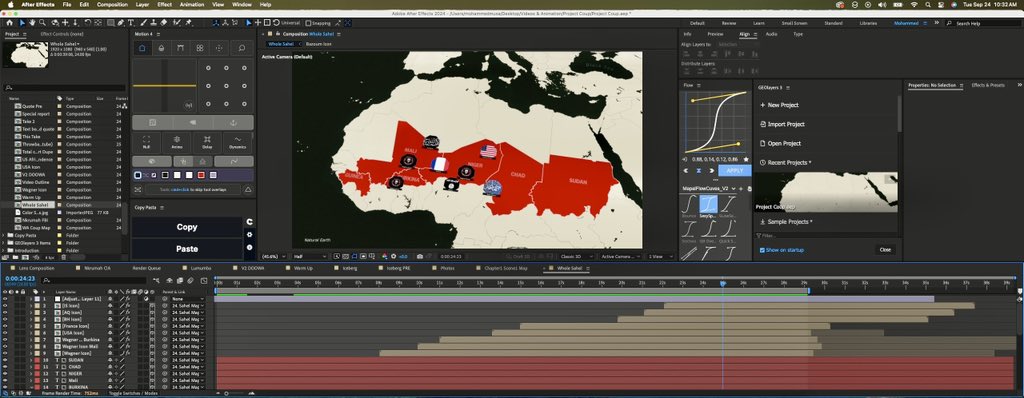Click the Dynamics tool in Motion 4

(237, 142)
